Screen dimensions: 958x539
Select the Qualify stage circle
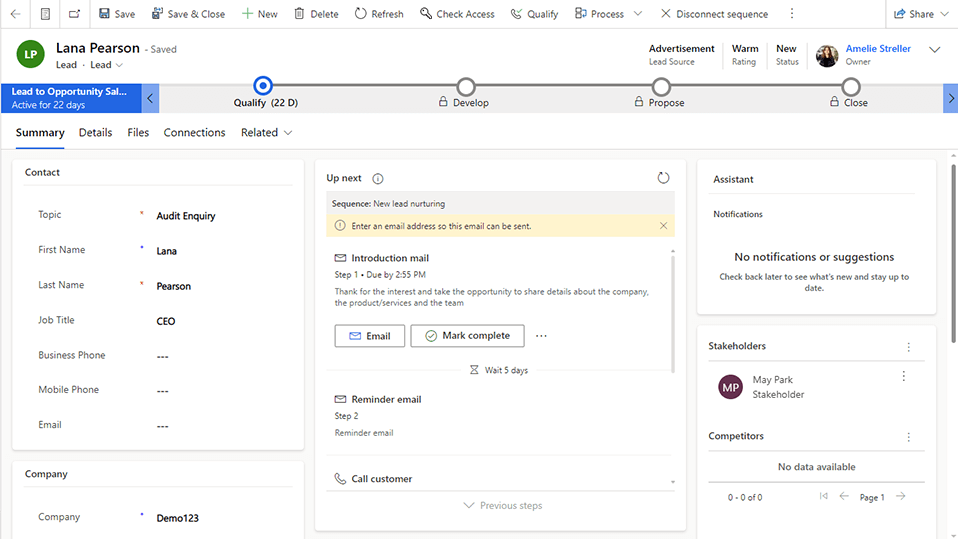click(x=263, y=86)
